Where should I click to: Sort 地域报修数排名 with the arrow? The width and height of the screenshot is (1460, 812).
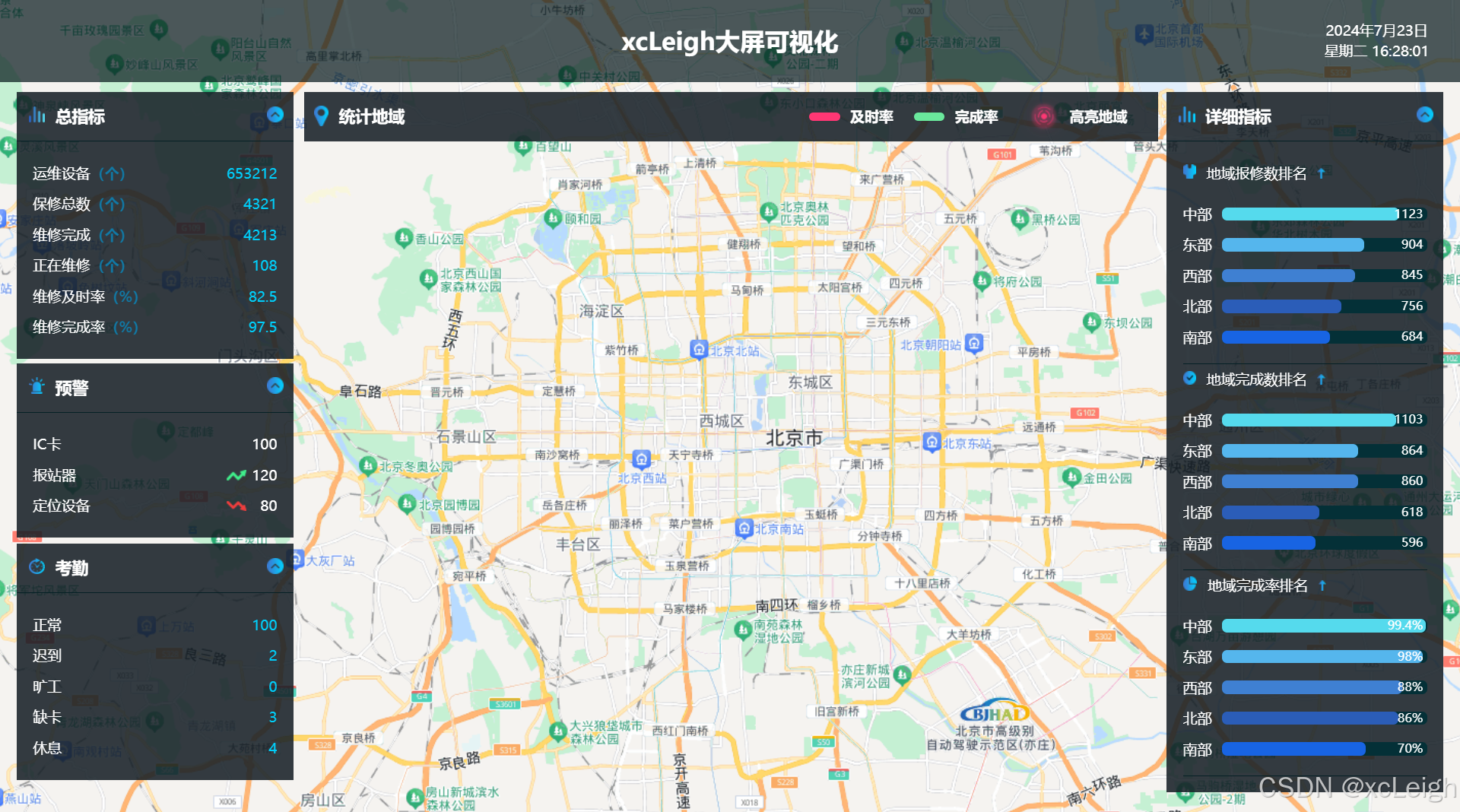(1322, 173)
